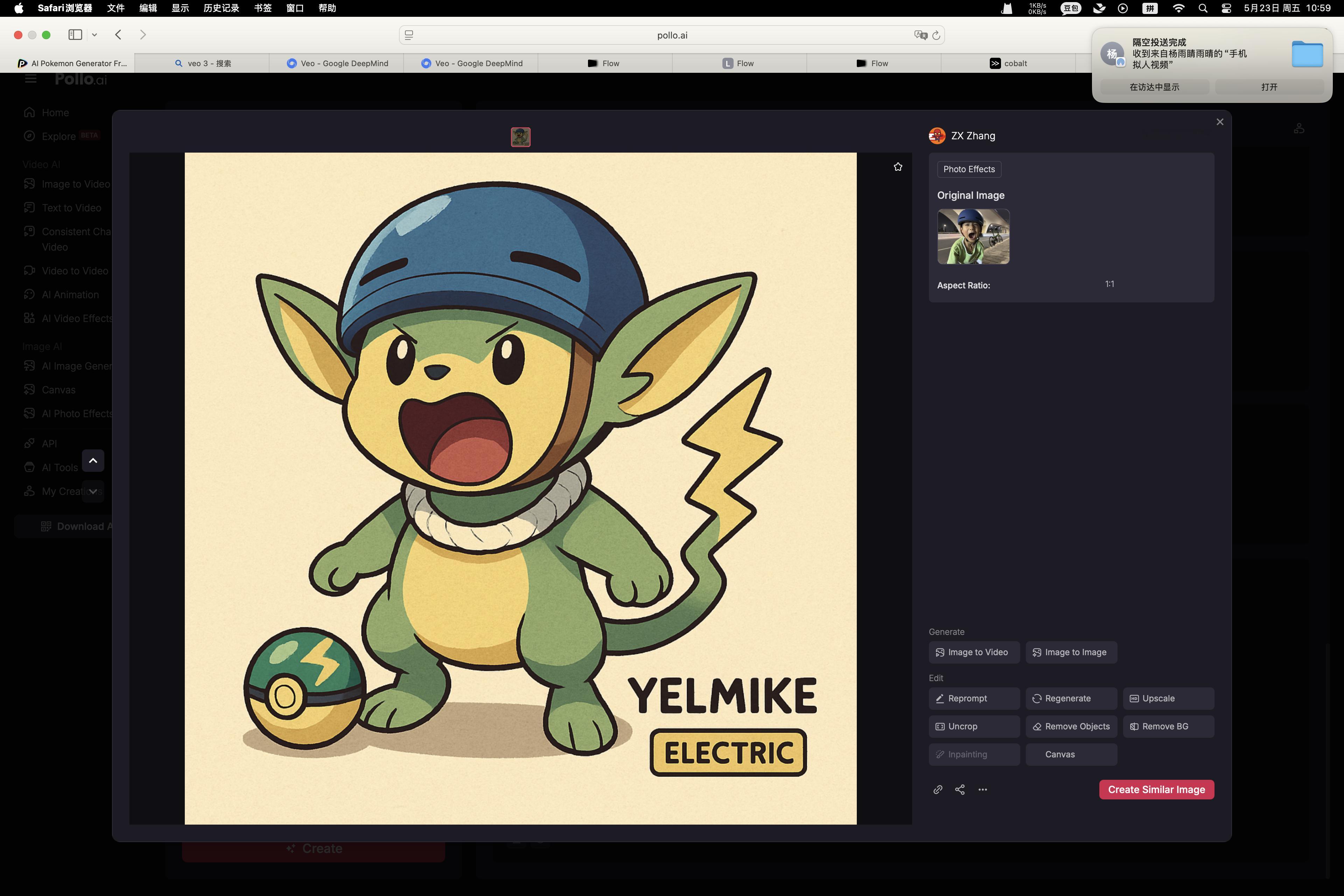
Task: Go forward with Safari forward arrow
Action: click(x=143, y=35)
